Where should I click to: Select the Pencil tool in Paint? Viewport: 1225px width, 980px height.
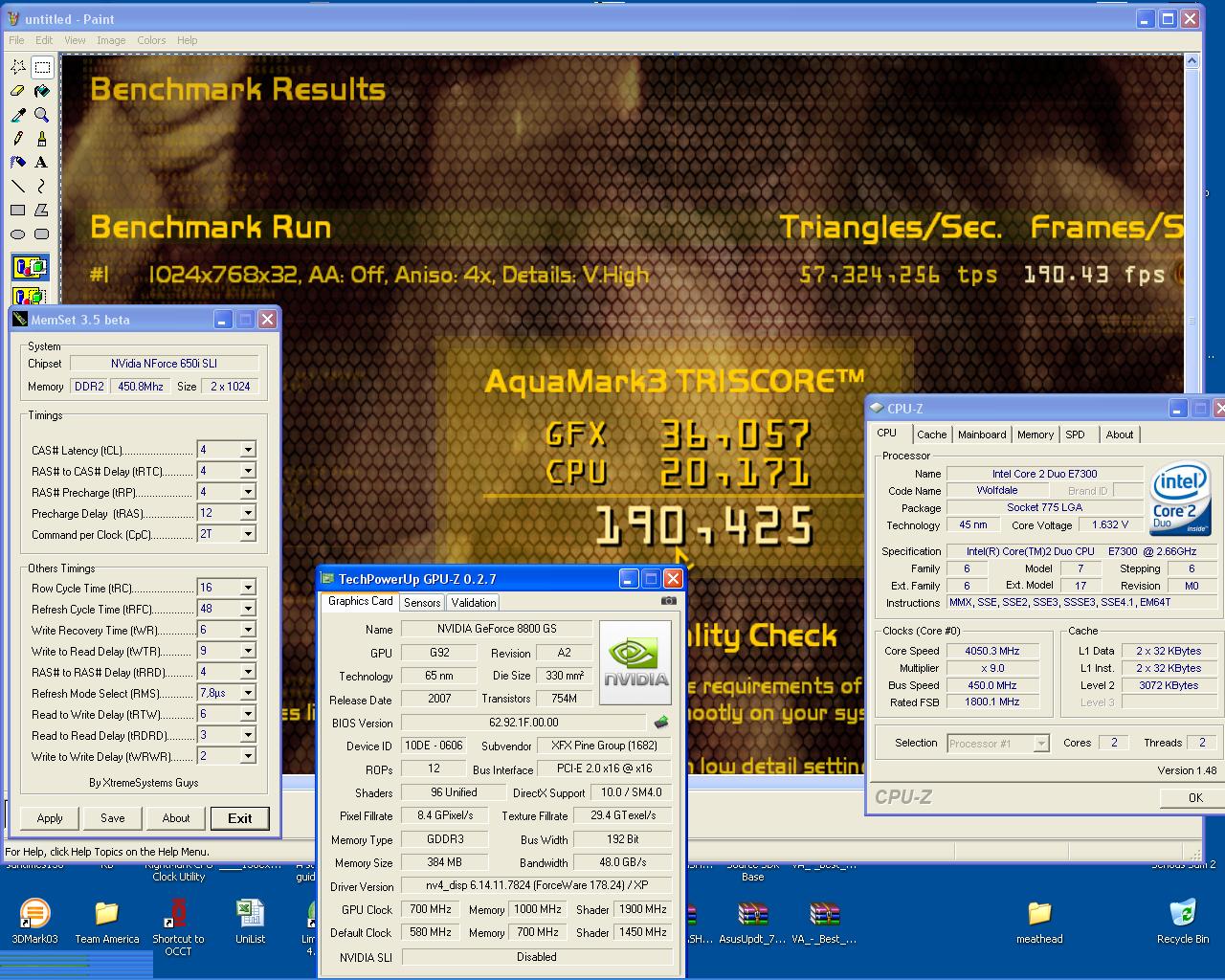click(18, 139)
